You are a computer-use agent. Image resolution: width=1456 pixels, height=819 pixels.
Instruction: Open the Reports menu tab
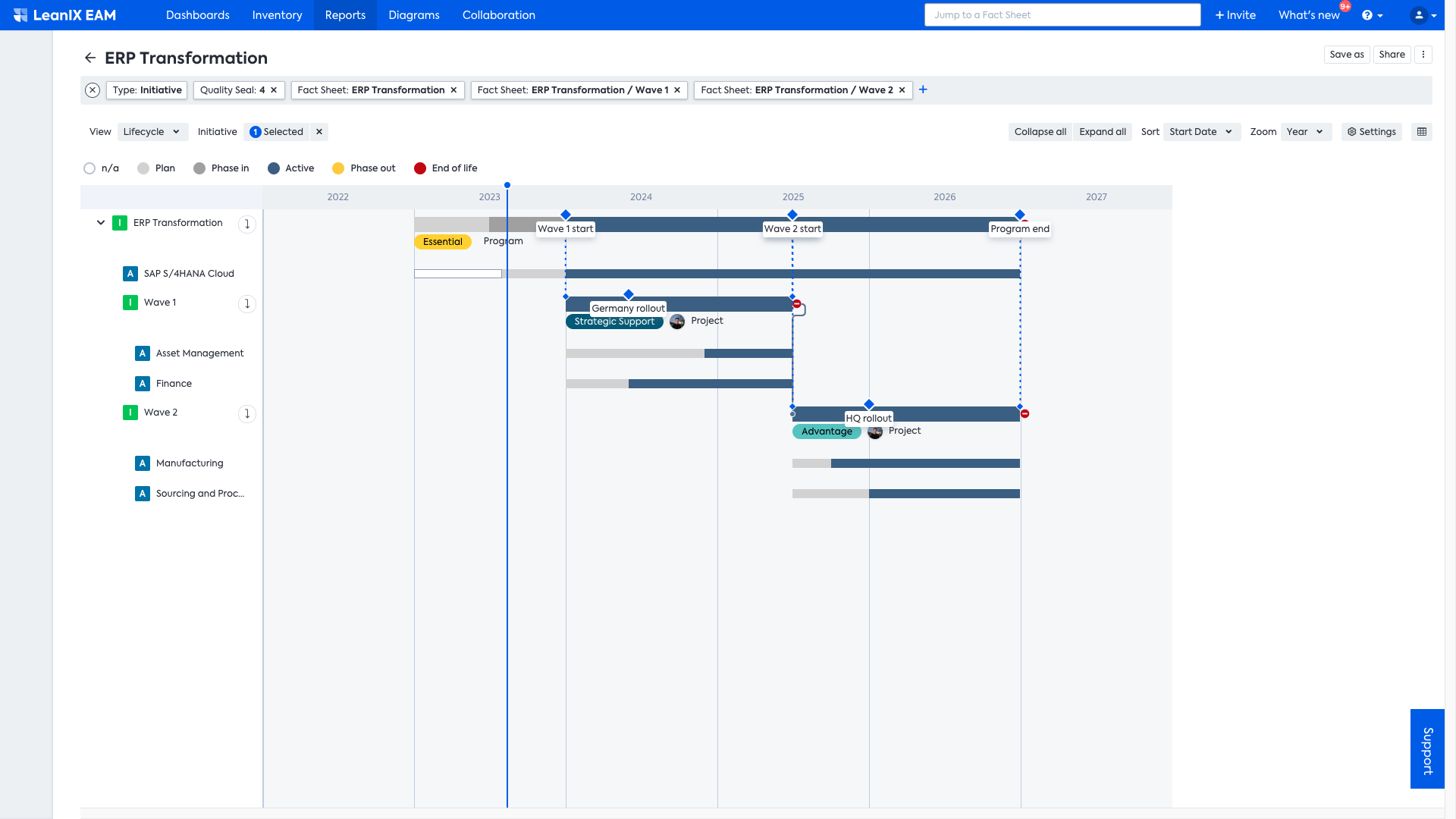[x=345, y=15]
